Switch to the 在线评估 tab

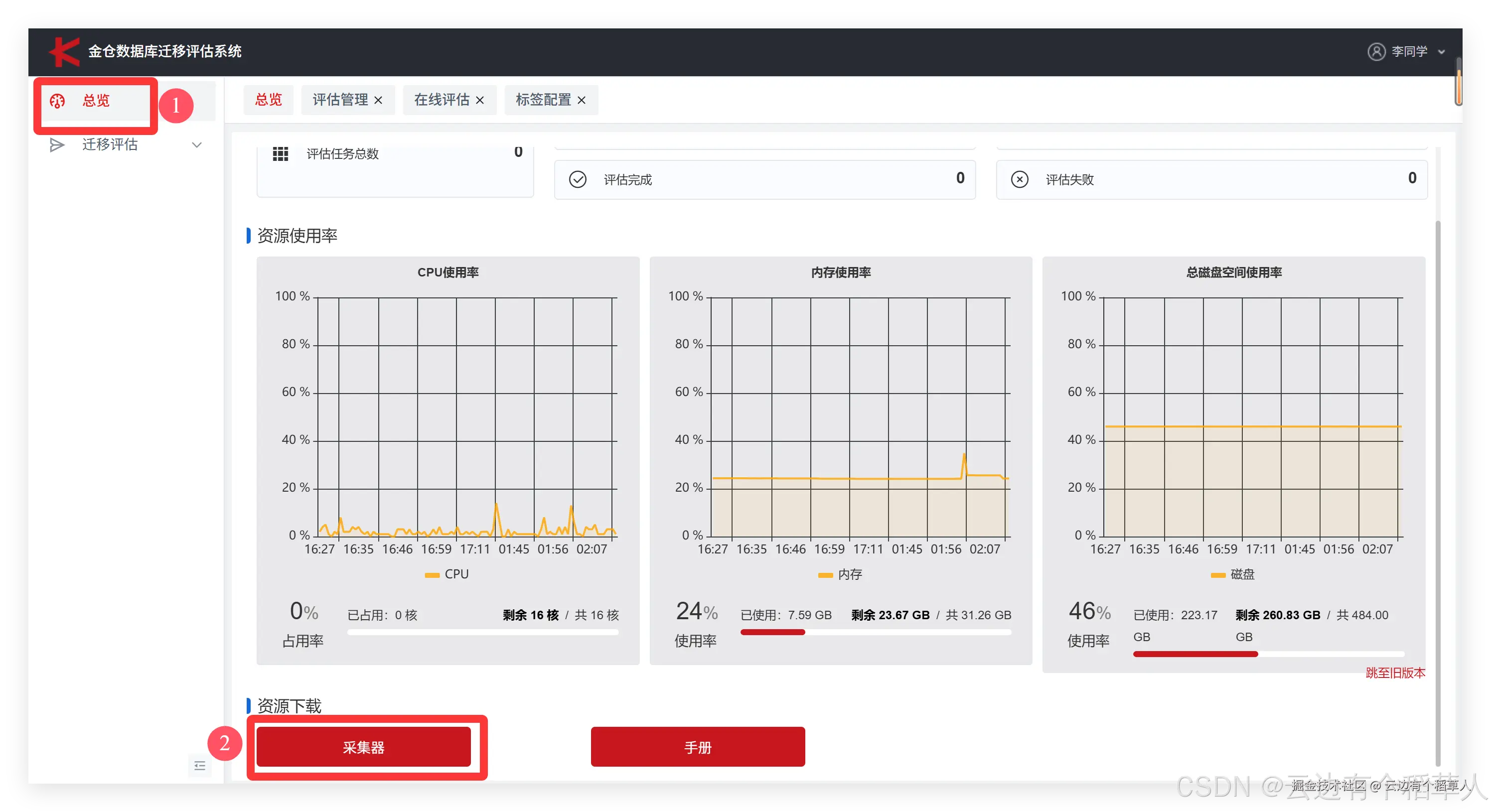[x=442, y=100]
